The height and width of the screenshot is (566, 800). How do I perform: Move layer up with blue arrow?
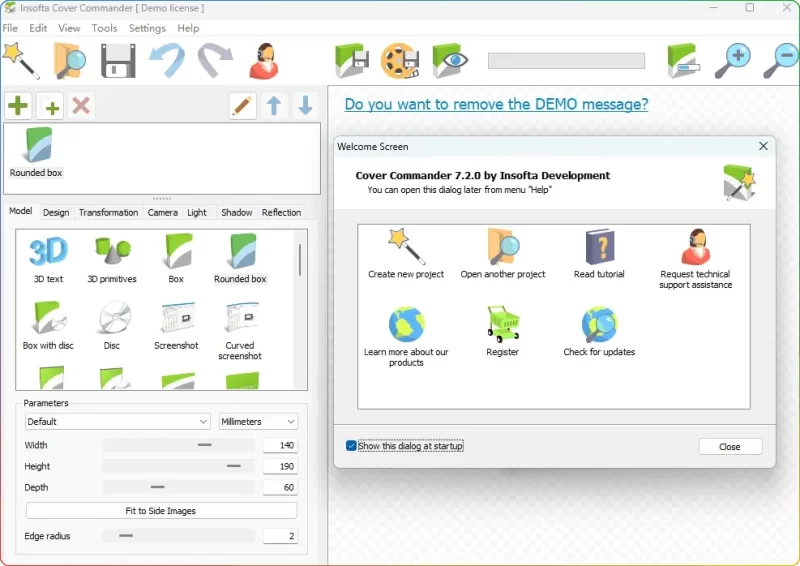click(x=274, y=106)
